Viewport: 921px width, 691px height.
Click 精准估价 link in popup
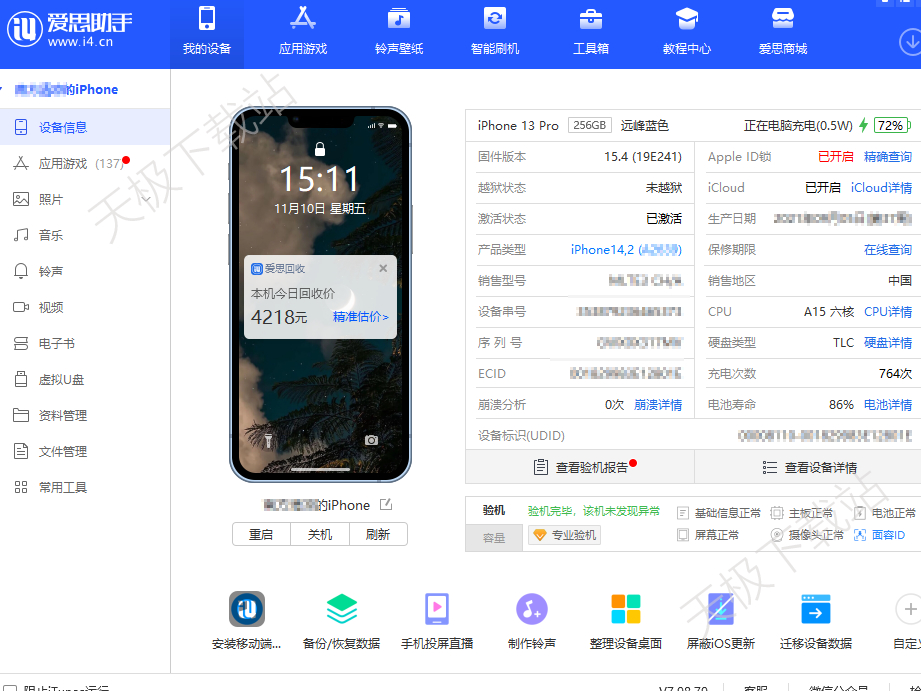tap(361, 317)
